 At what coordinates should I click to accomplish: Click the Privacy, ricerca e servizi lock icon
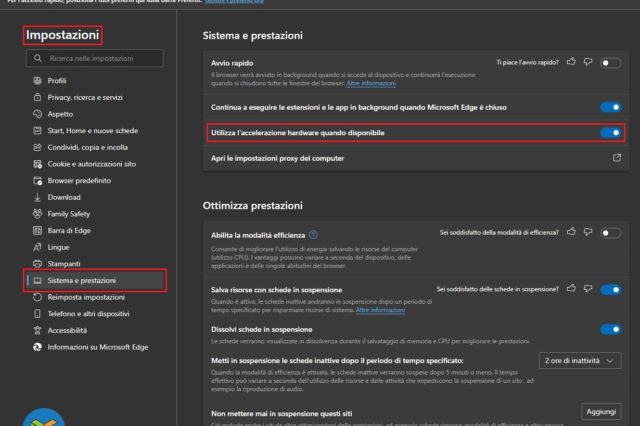coord(35,97)
